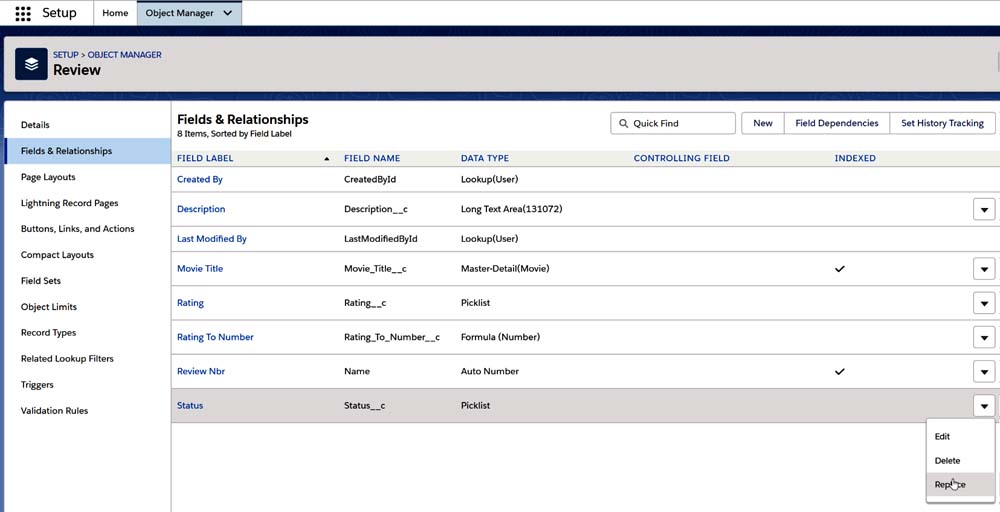Switch to the Home tab
1000x512 pixels.
(115, 13)
